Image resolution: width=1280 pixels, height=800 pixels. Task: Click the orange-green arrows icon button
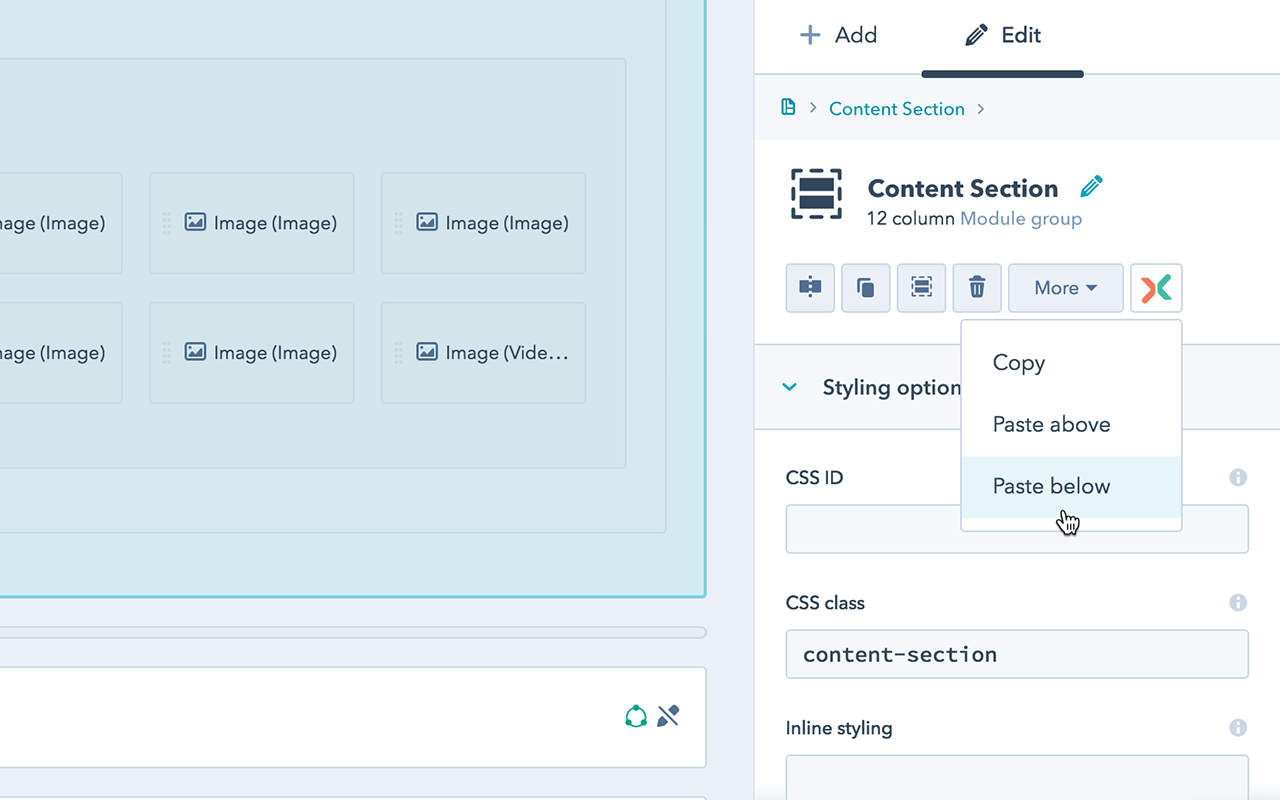1156,288
